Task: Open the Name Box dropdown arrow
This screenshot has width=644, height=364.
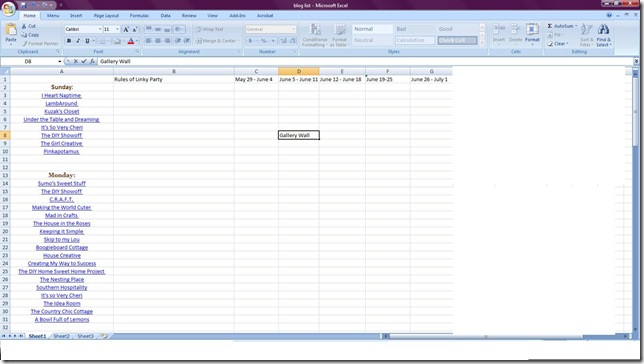Action: point(60,61)
